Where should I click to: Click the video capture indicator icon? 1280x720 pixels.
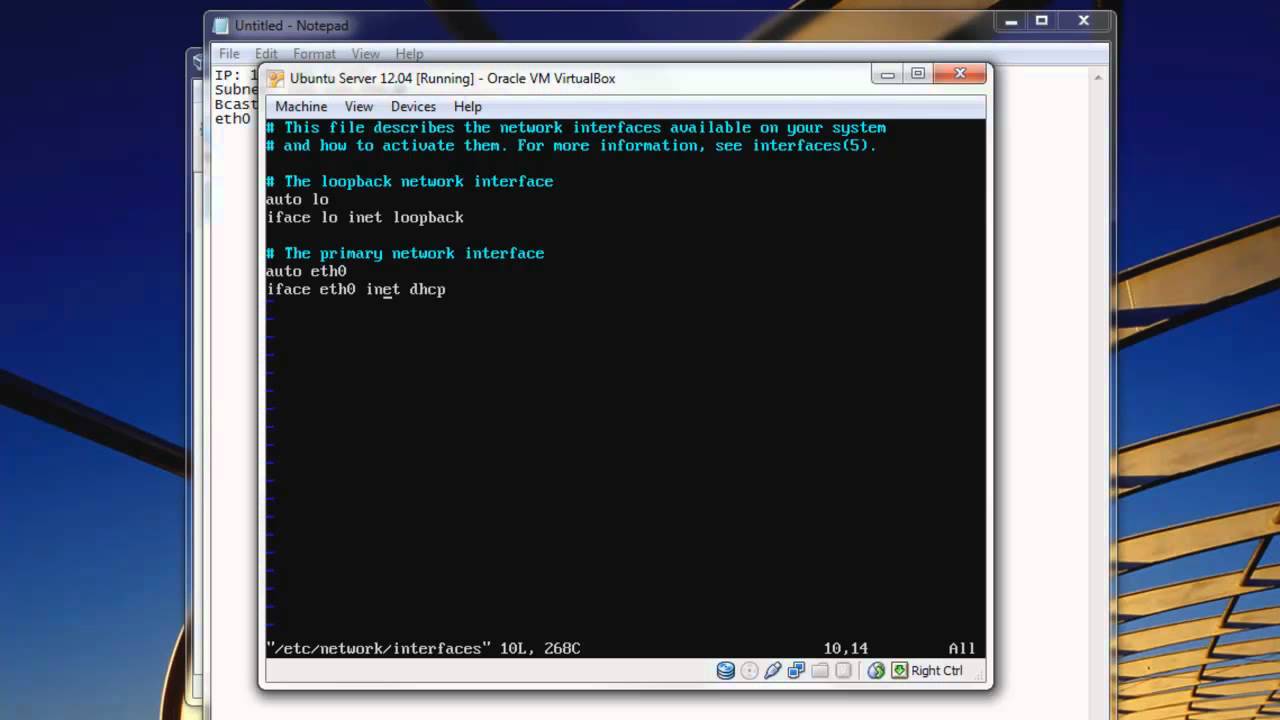843,671
